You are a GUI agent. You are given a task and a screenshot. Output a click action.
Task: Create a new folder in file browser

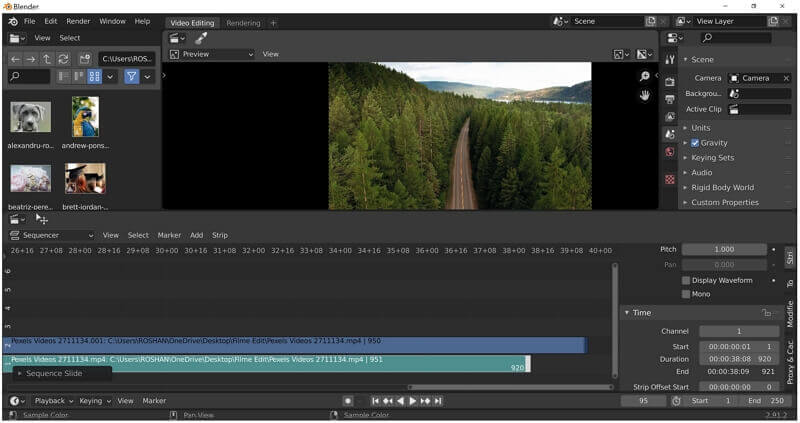click(85, 59)
